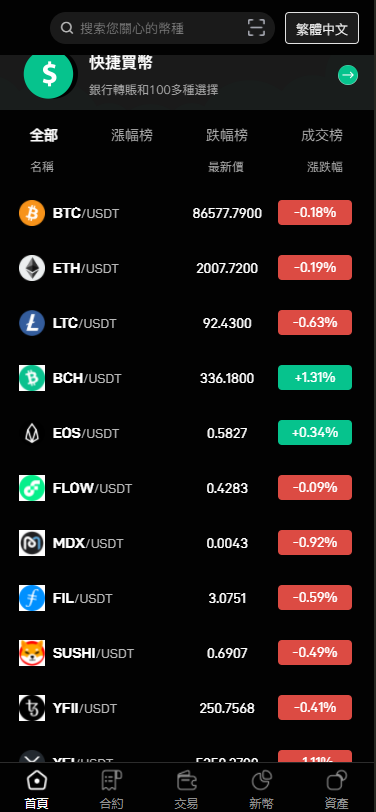Click the Ethereum ETH coin logo
This screenshot has height=812, width=376.
(x=32, y=268)
